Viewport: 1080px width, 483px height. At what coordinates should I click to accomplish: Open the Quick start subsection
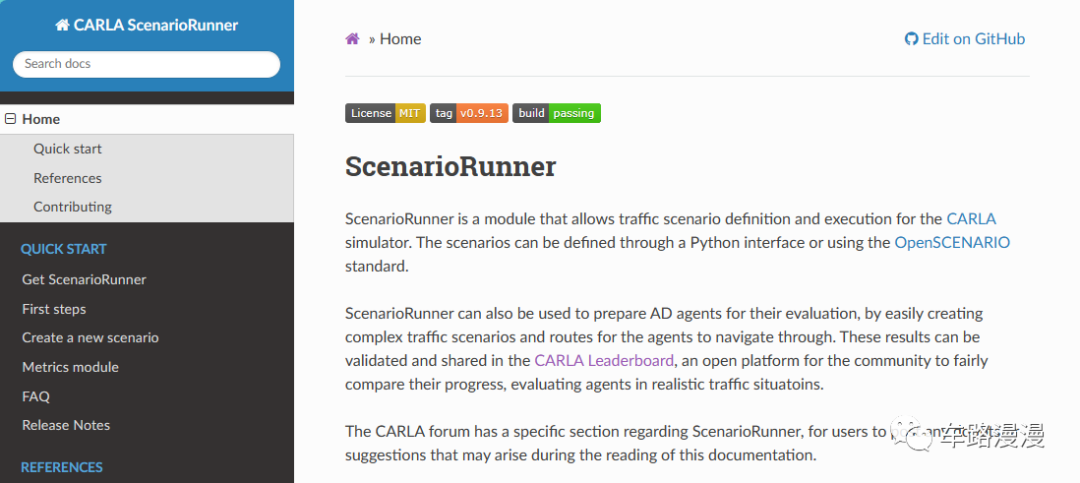click(68, 149)
